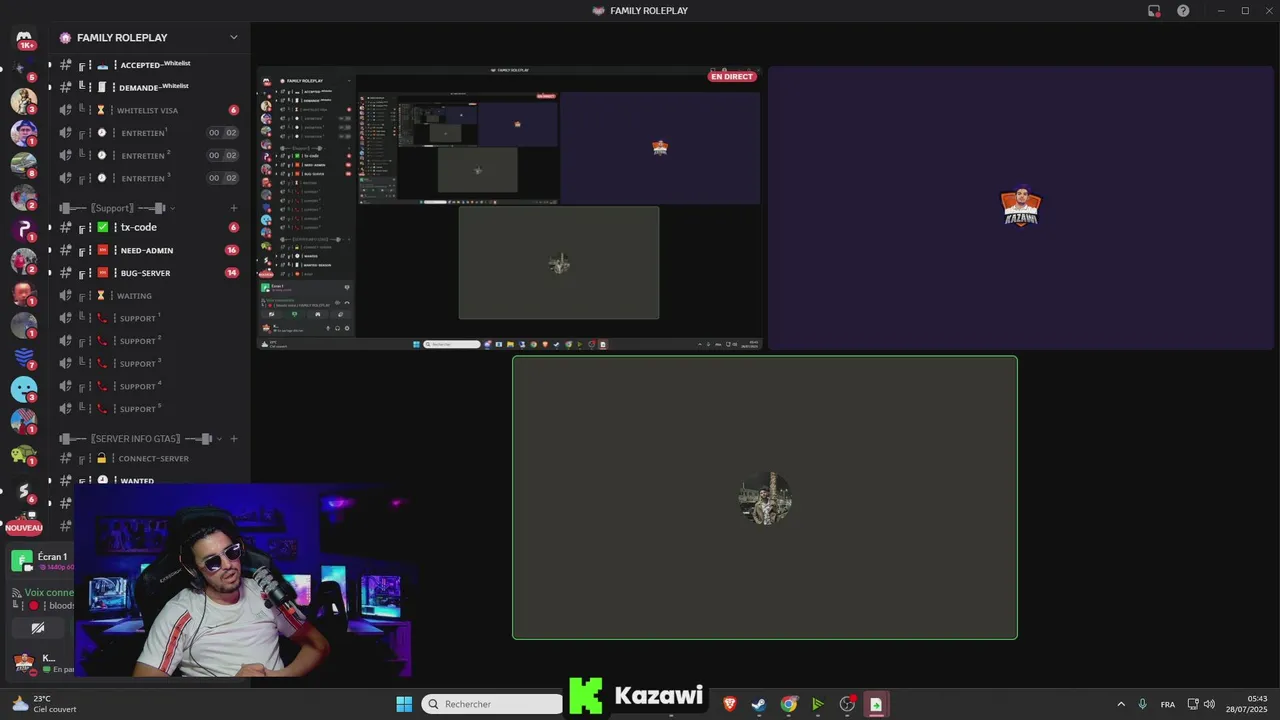Add channel to SERVER INFO GTA5 via plus
This screenshot has height=720, width=1280.
[x=234, y=439]
